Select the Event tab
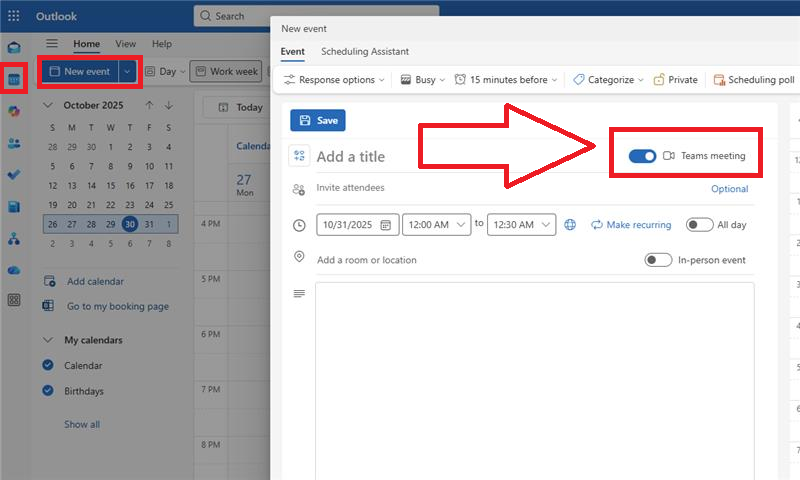800x480 pixels. 292,52
